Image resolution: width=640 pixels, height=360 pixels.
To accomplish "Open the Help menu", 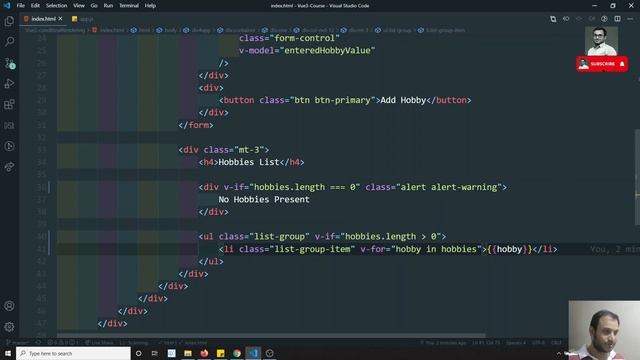I will [150, 6].
